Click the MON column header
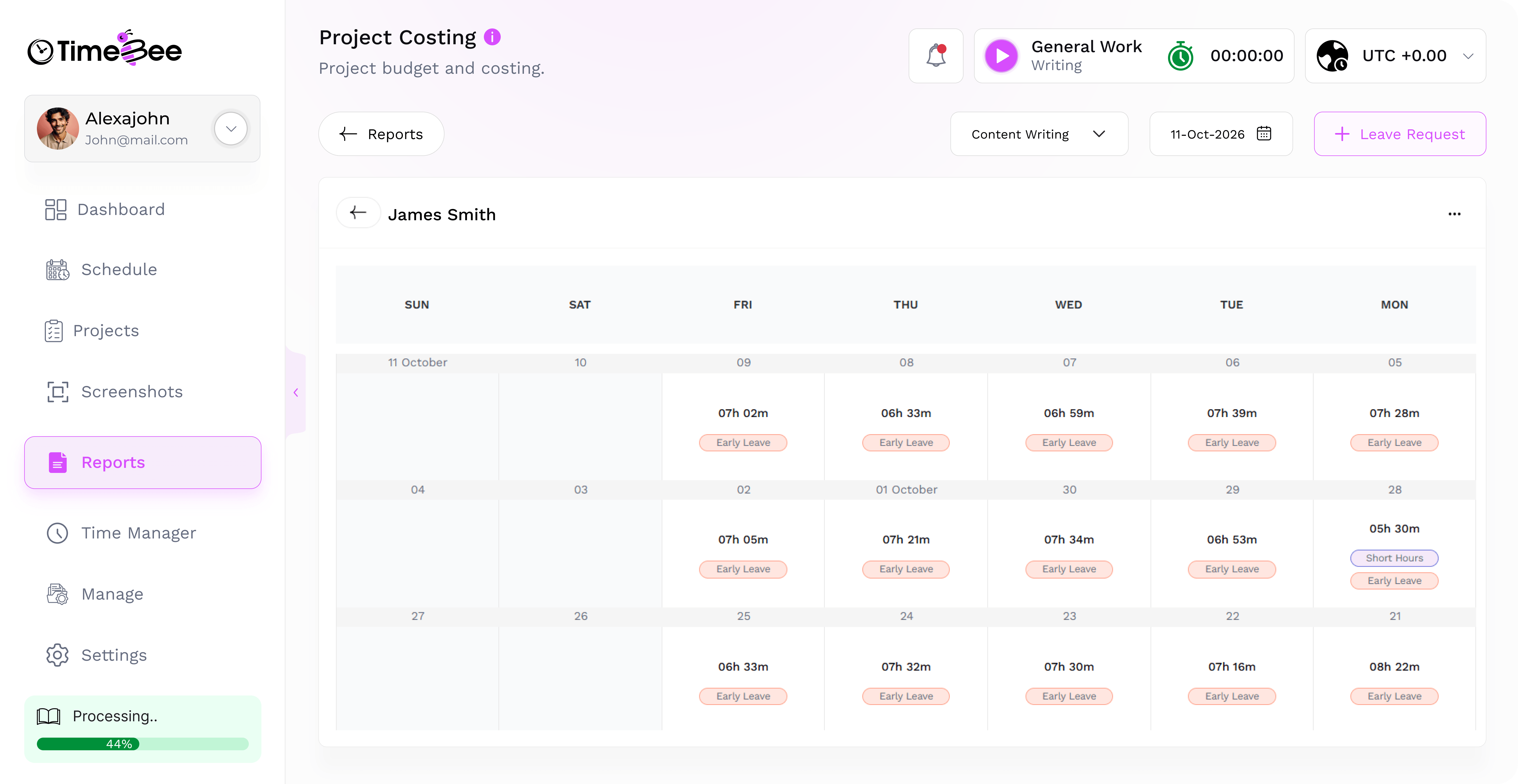 (1394, 305)
